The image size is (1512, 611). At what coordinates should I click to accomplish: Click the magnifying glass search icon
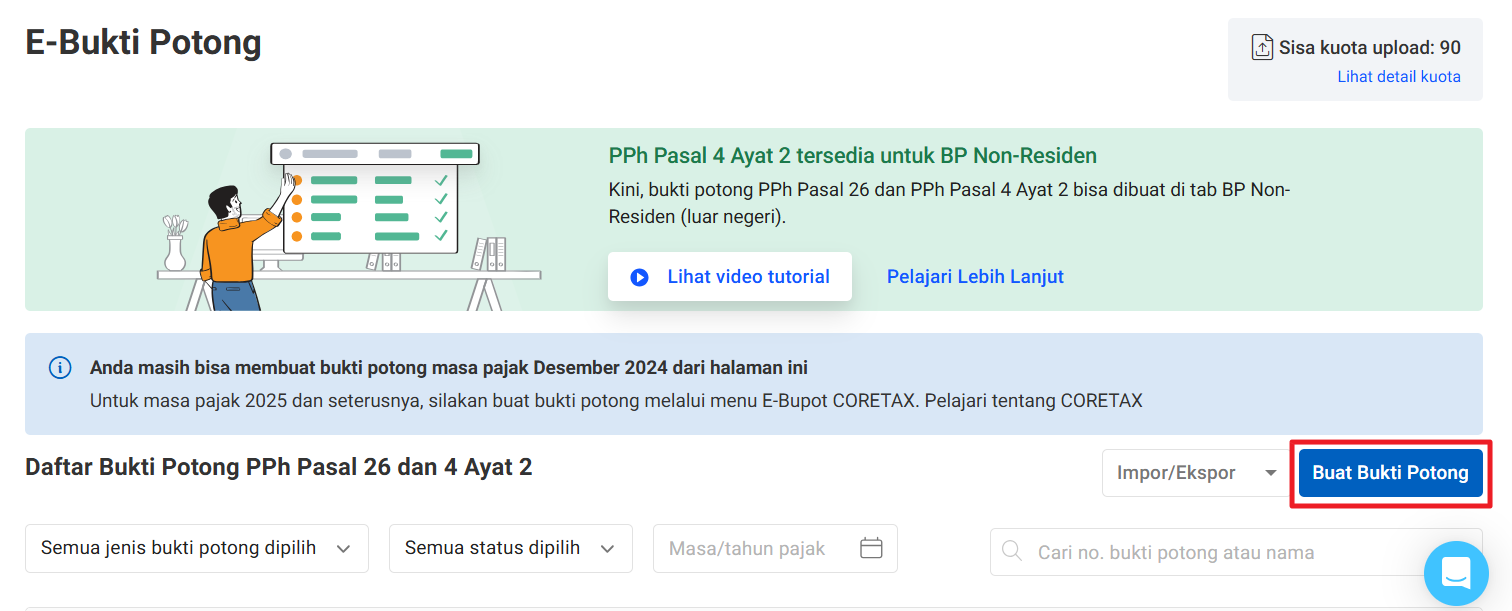(x=1012, y=552)
